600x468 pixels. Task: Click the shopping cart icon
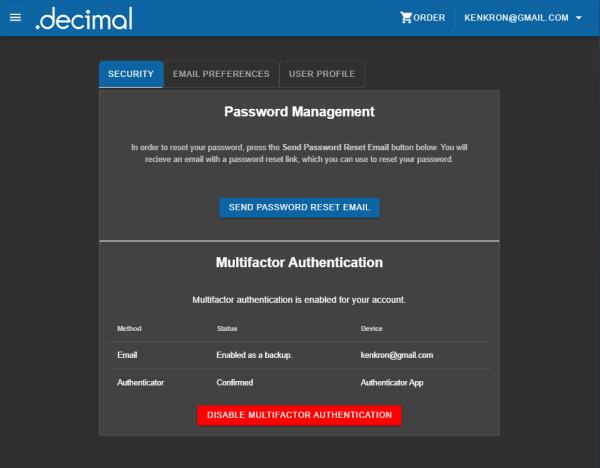point(406,18)
